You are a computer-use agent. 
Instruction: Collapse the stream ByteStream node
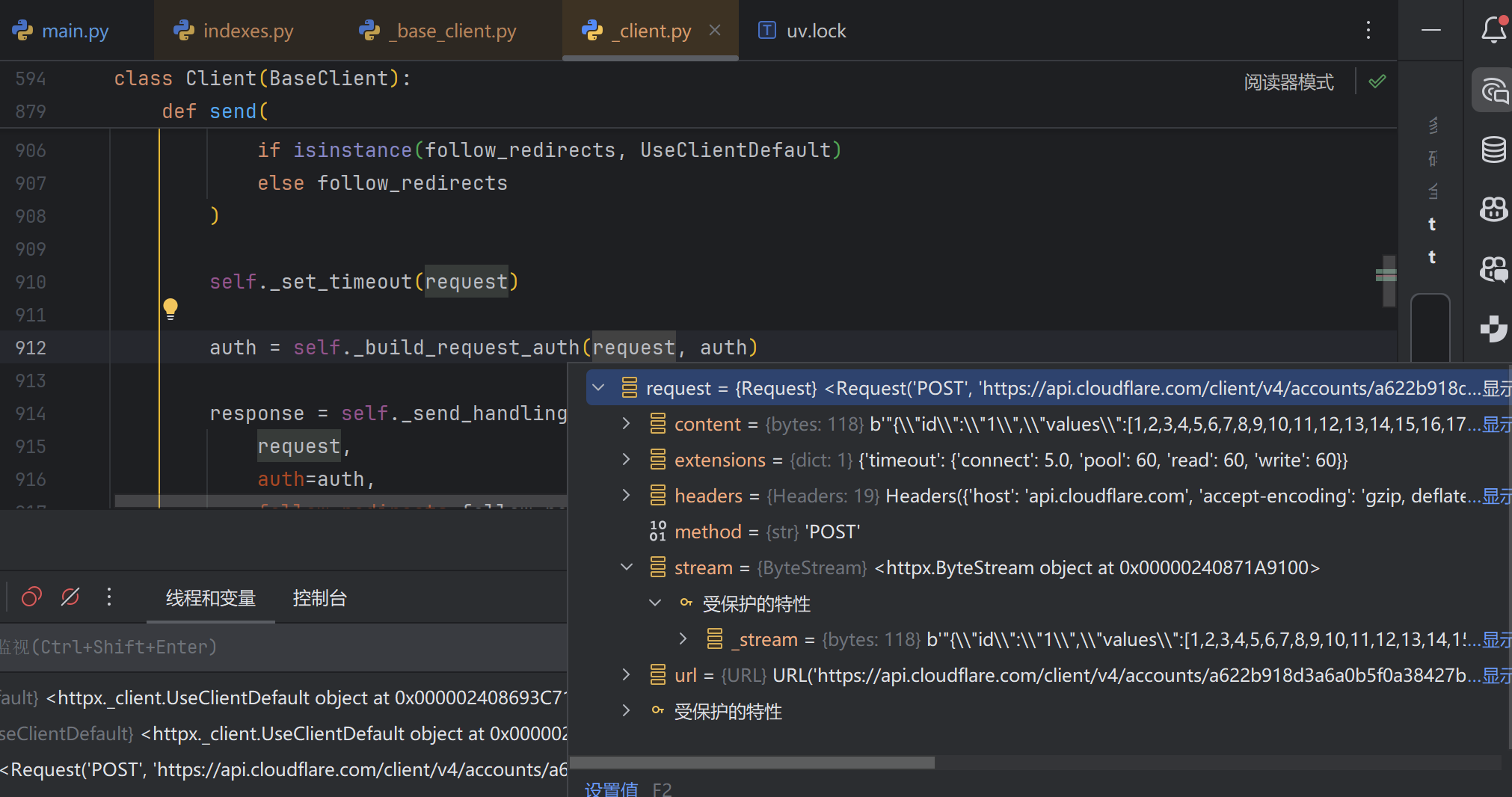click(627, 567)
